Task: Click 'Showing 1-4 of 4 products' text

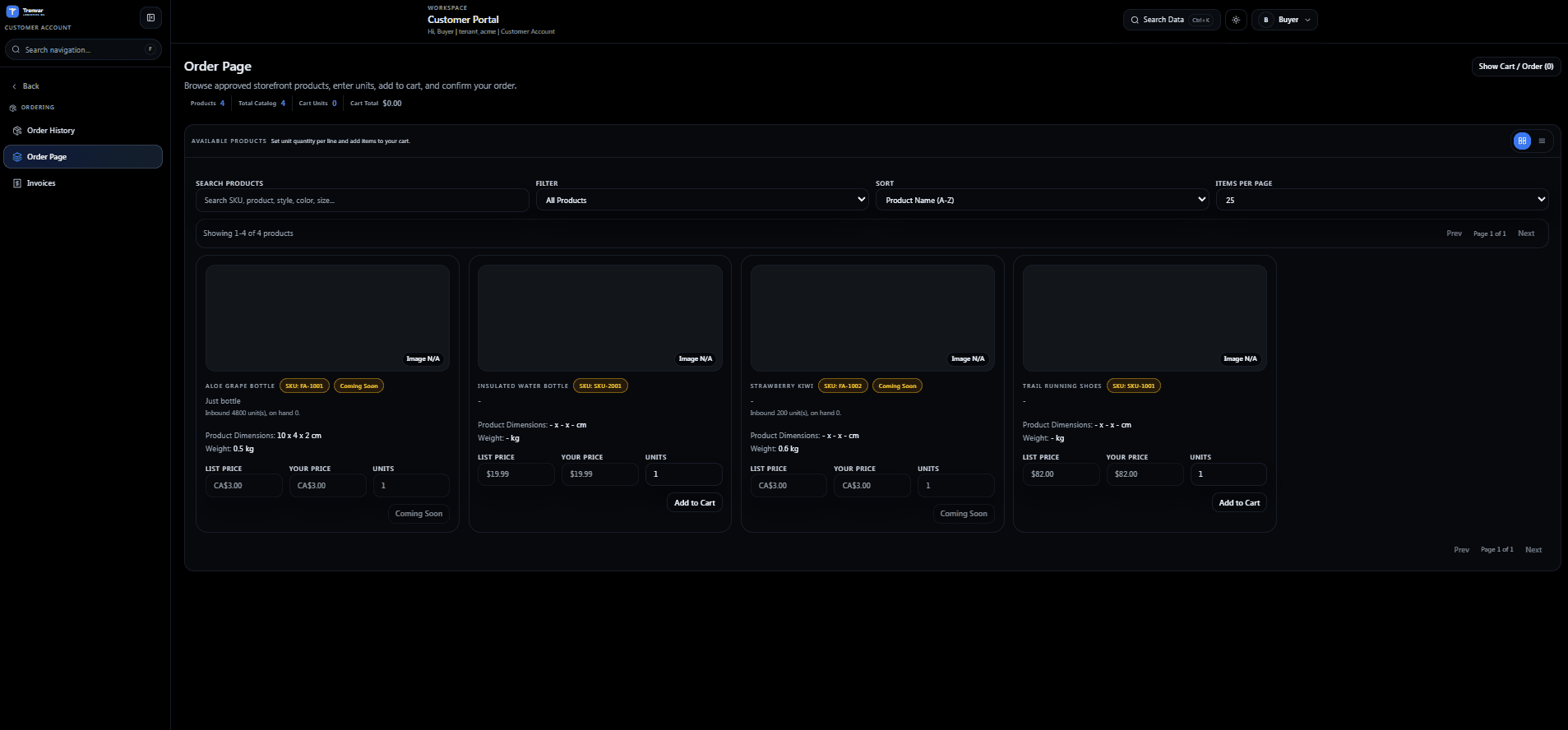Action: click(248, 233)
